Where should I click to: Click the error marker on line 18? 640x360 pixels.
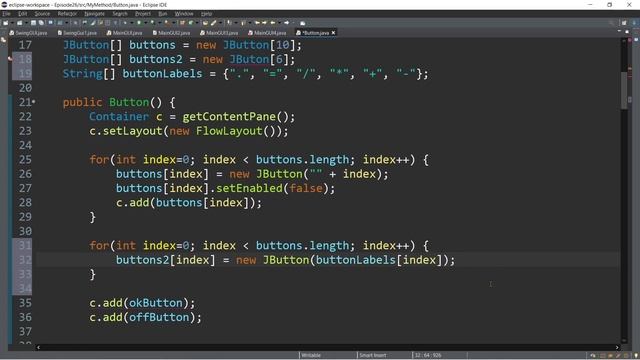[x=10, y=59]
